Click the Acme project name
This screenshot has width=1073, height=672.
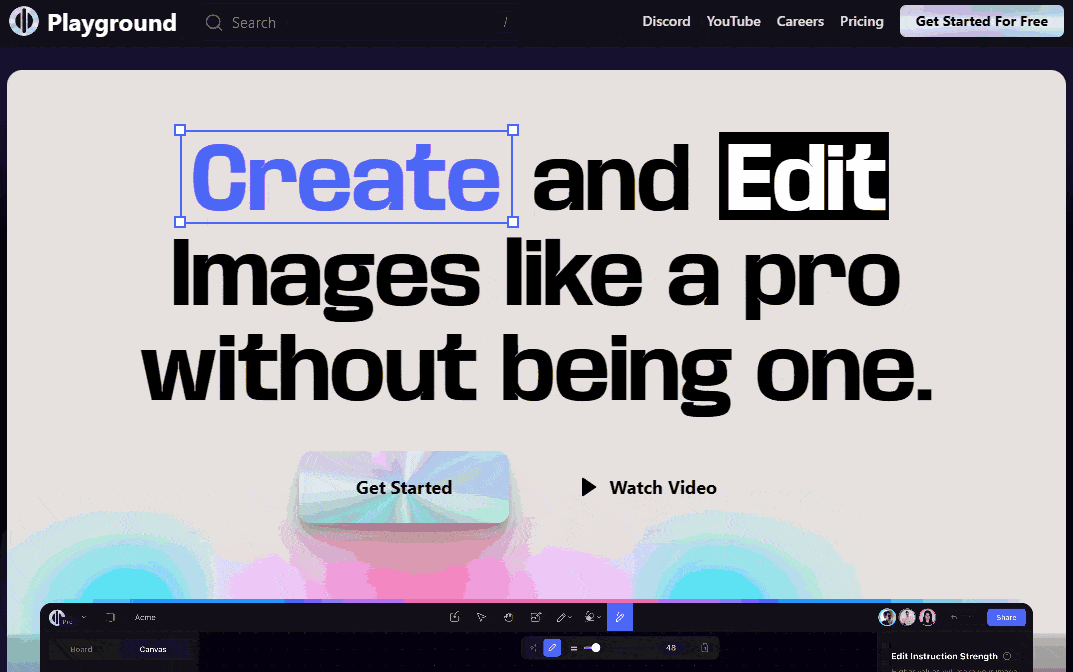click(x=145, y=617)
